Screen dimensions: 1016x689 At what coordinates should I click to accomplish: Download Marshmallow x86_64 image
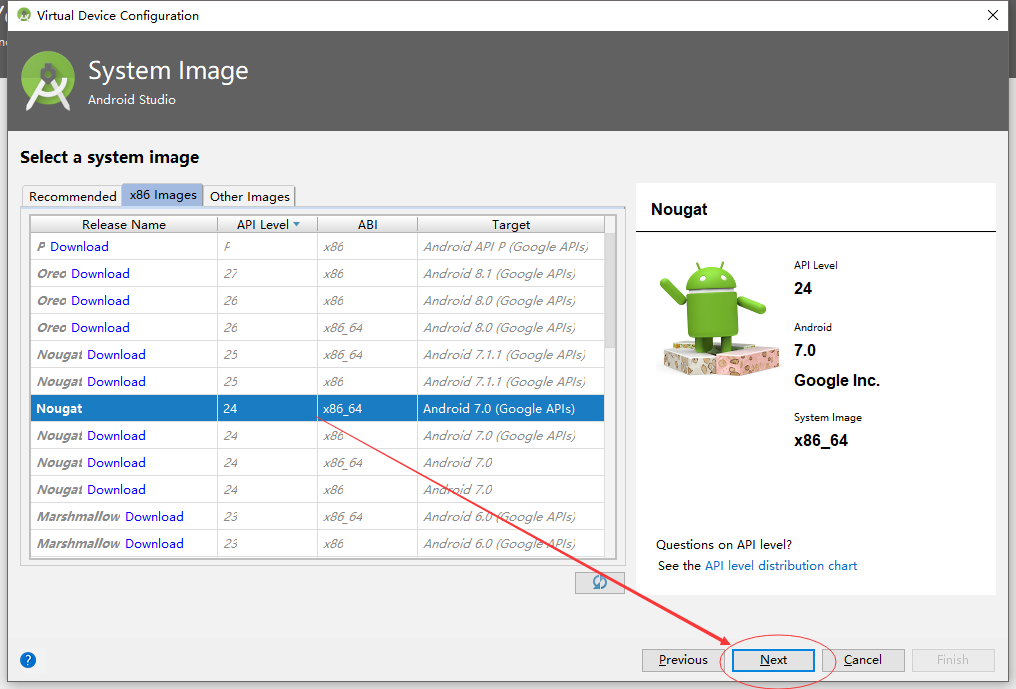[x=154, y=517]
